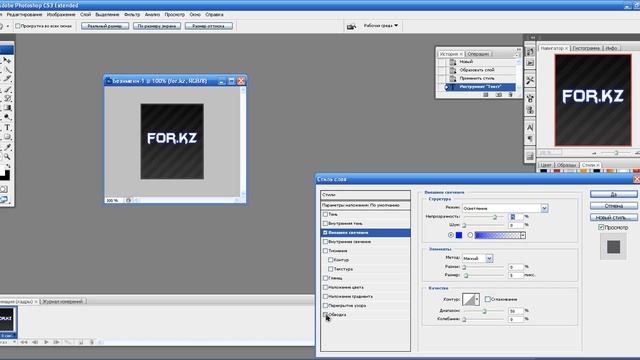Click the play button in Animation panel
This screenshot has height=360, width=640.
coord(46,342)
